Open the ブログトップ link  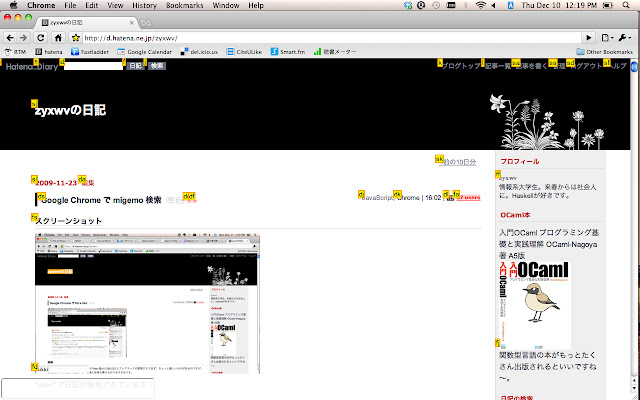click(461, 66)
